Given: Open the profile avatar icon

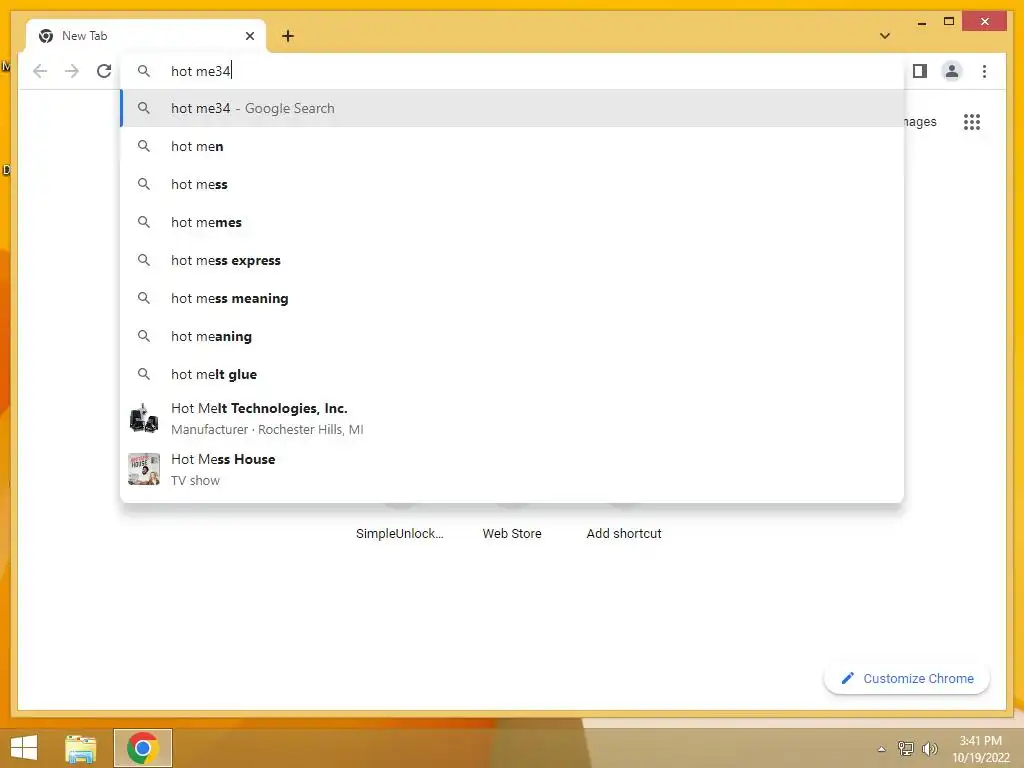Looking at the screenshot, I should [952, 71].
